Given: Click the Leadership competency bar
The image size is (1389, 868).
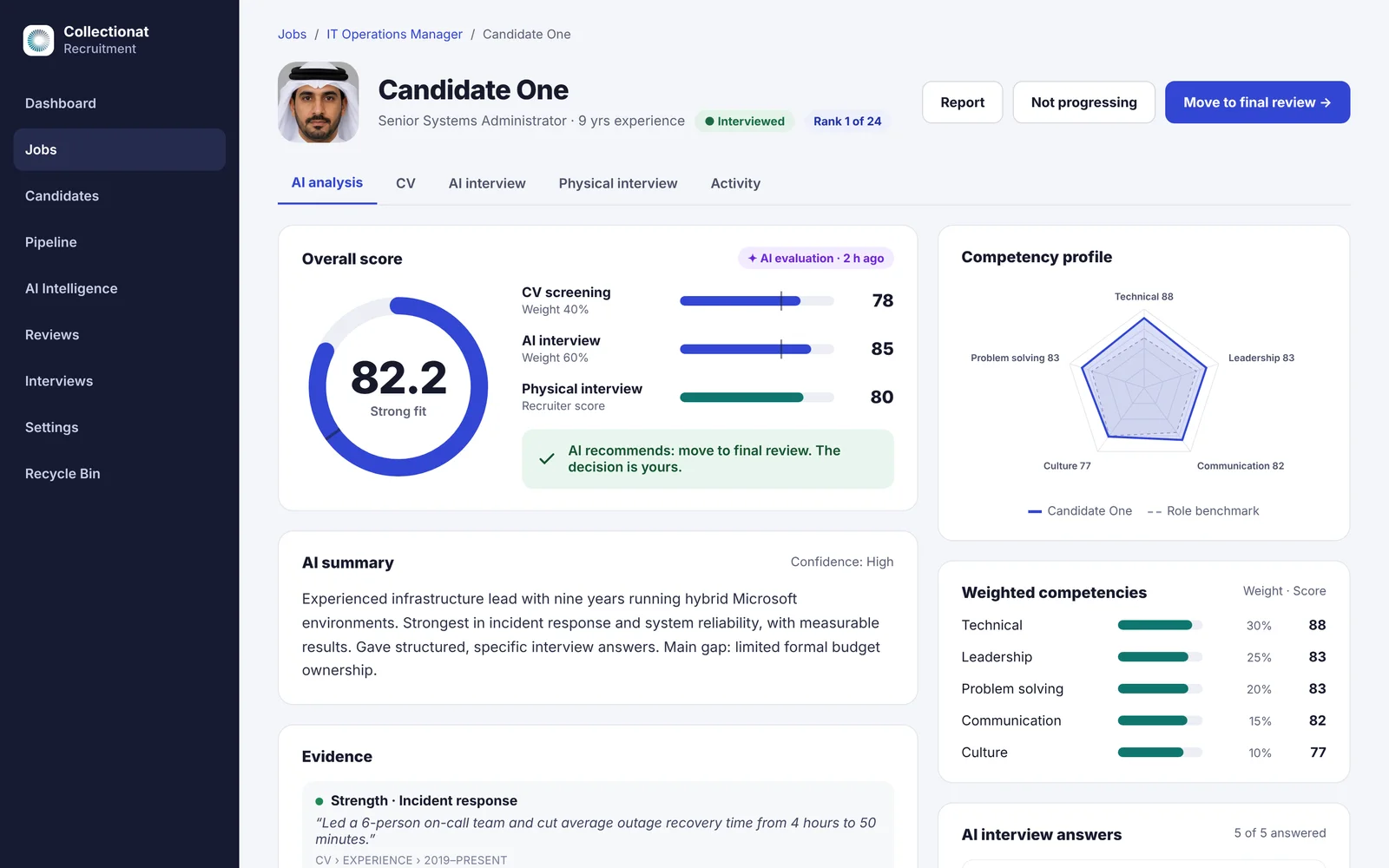Looking at the screenshot, I should coord(1160,657).
